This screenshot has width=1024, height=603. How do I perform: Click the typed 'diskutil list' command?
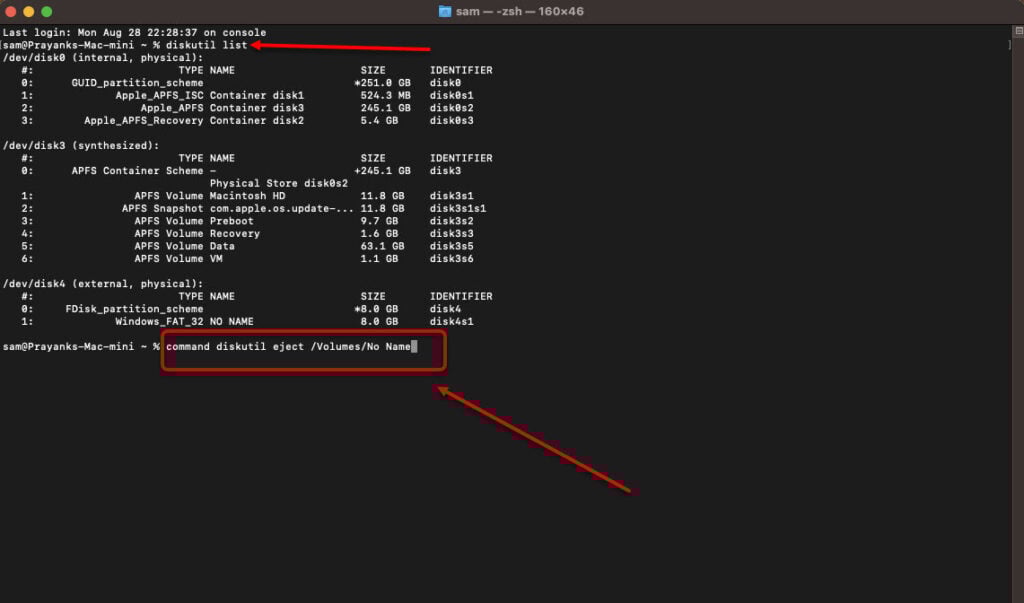tap(206, 45)
